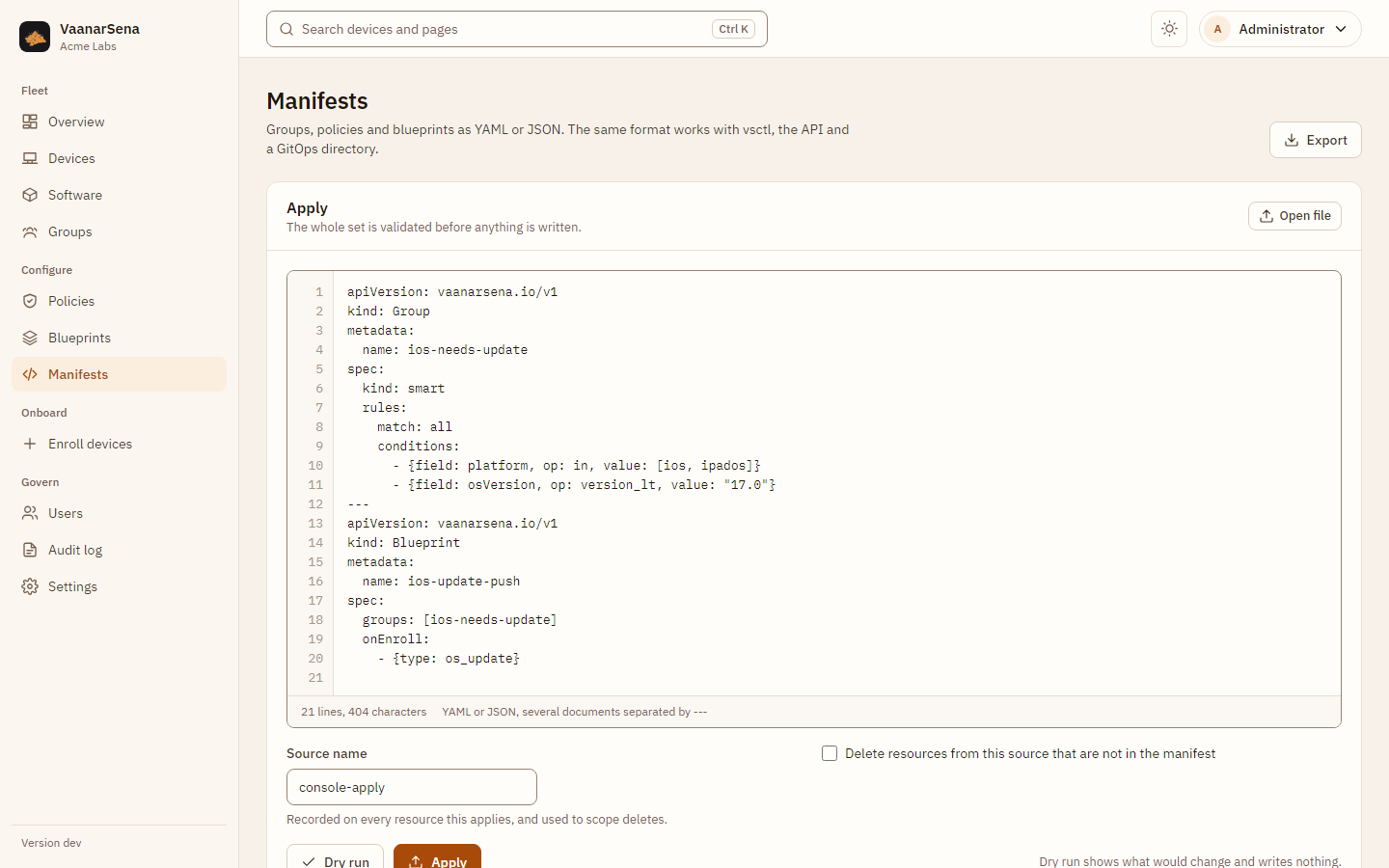Click the Settings gear icon
This screenshot has width=1389, height=868.
pos(30,586)
